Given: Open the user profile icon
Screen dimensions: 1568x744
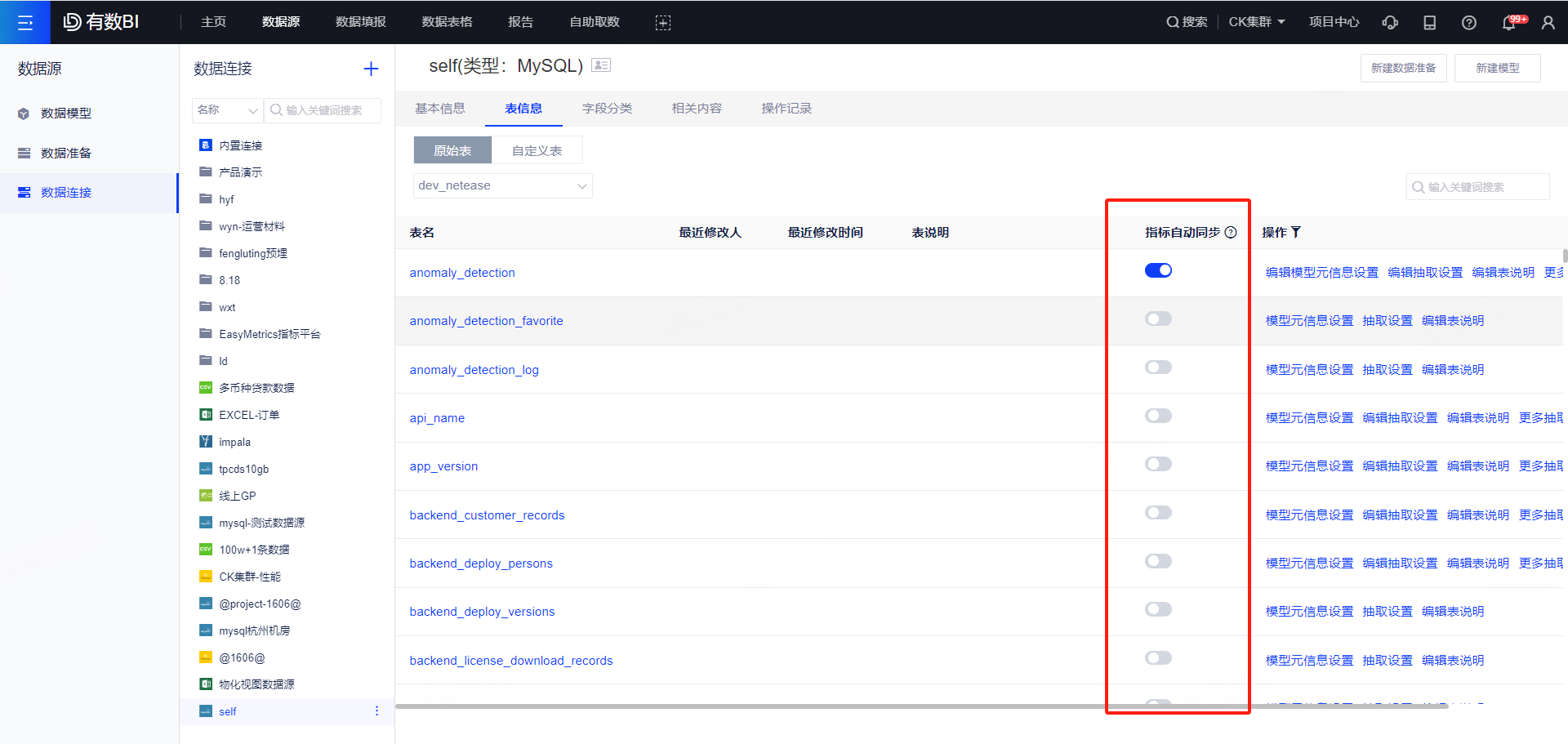Looking at the screenshot, I should (x=1548, y=22).
